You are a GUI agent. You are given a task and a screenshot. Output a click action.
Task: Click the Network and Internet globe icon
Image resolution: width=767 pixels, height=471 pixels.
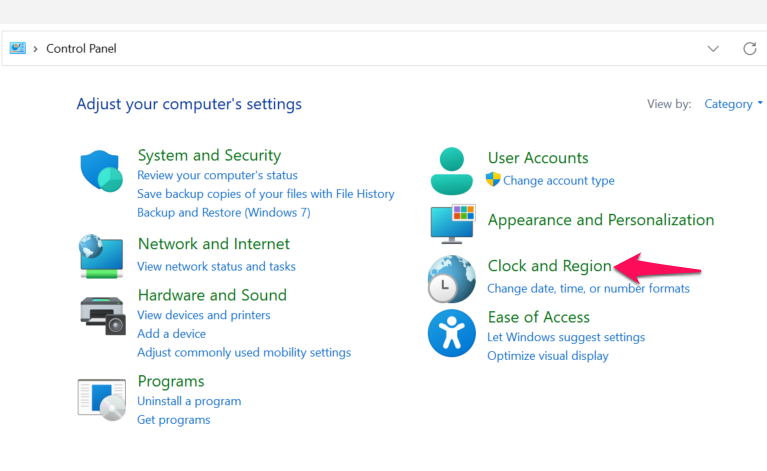click(101, 256)
